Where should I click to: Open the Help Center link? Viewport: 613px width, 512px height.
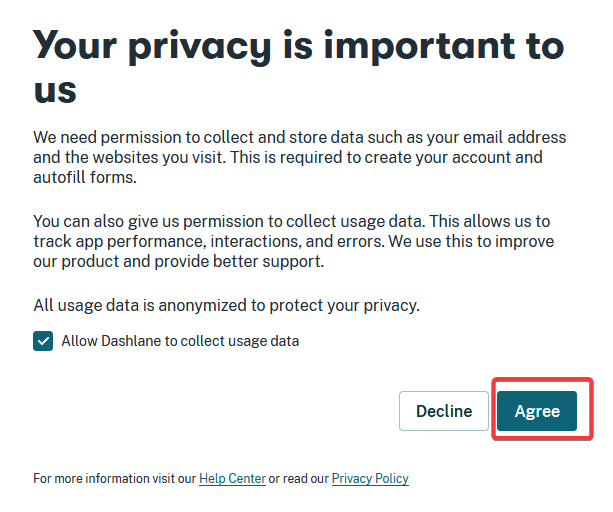click(x=232, y=479)
